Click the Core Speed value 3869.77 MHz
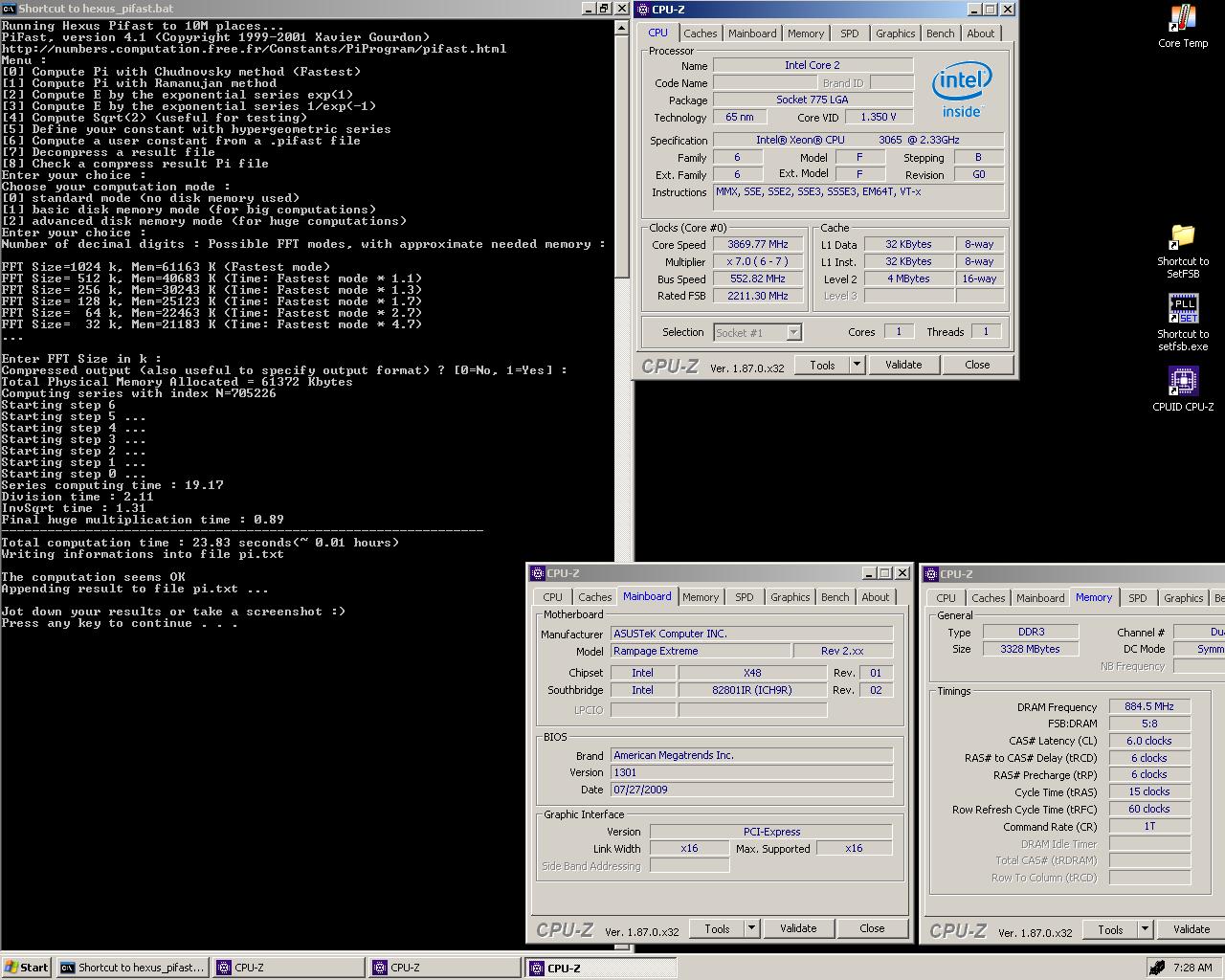Image resolution: width=1225 pixels, height=980 pixels. coord(757,245)
